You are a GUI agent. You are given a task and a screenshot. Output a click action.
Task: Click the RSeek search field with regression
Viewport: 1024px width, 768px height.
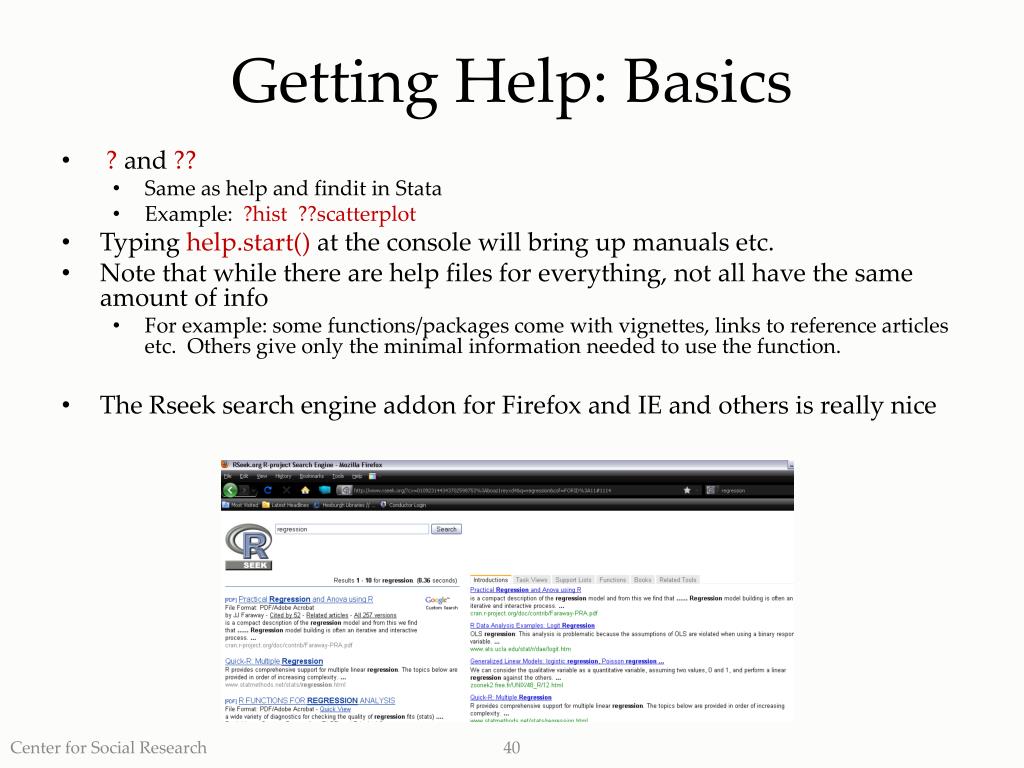[351, 529]
